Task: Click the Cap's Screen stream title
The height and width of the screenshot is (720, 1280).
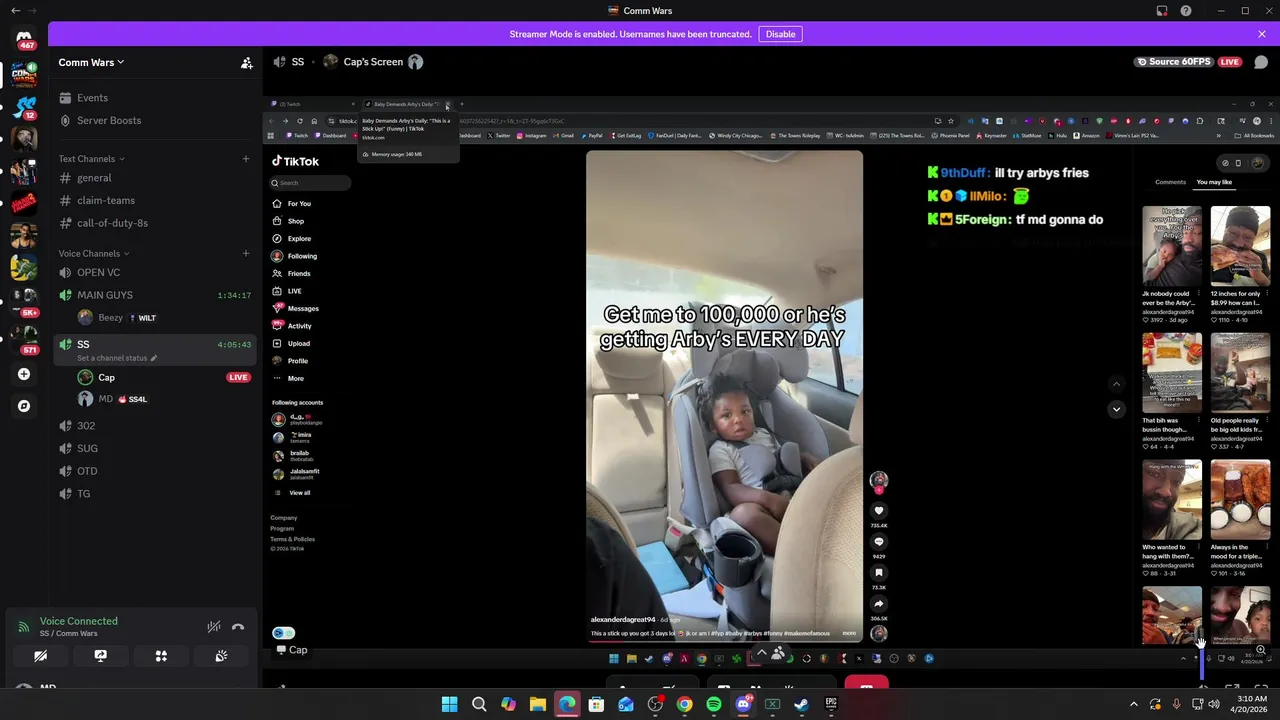Action: click(x=373, y=62)
